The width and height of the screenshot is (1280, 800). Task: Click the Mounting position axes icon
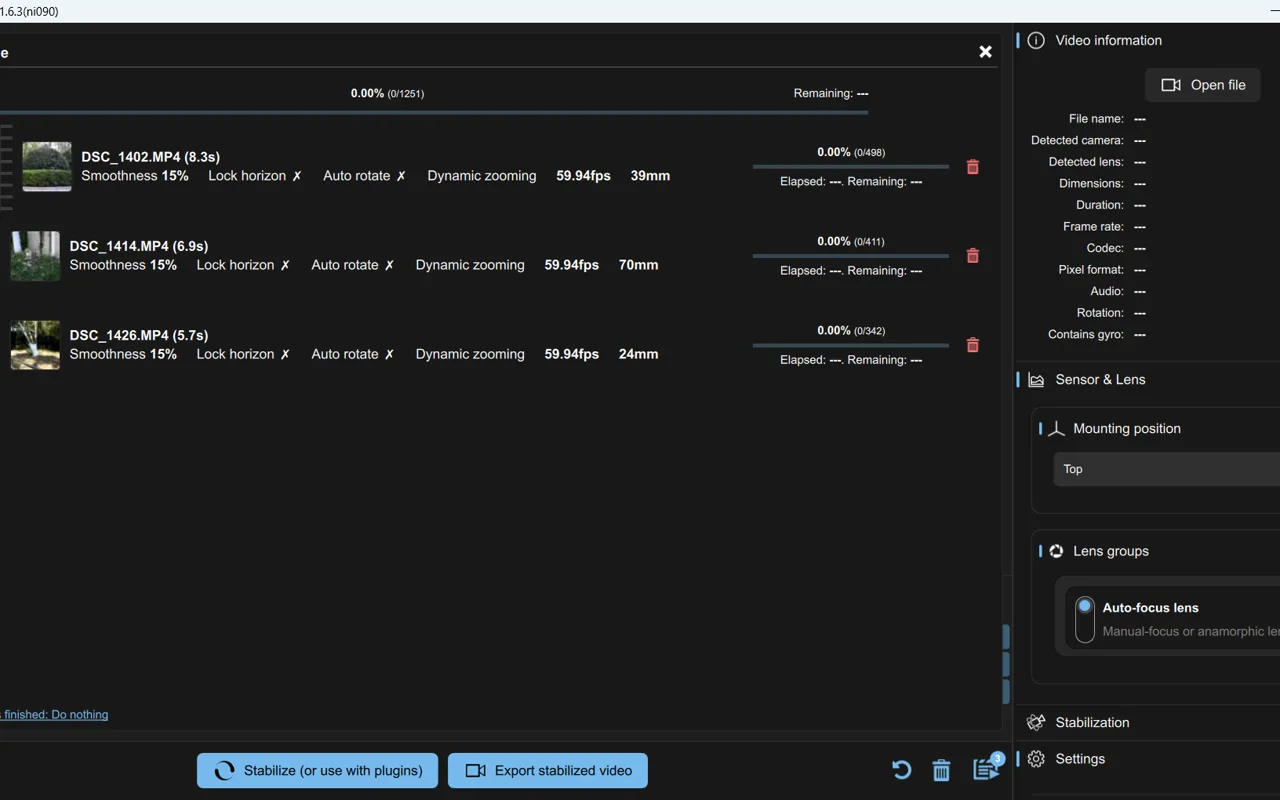click(x=1056, y=429)
